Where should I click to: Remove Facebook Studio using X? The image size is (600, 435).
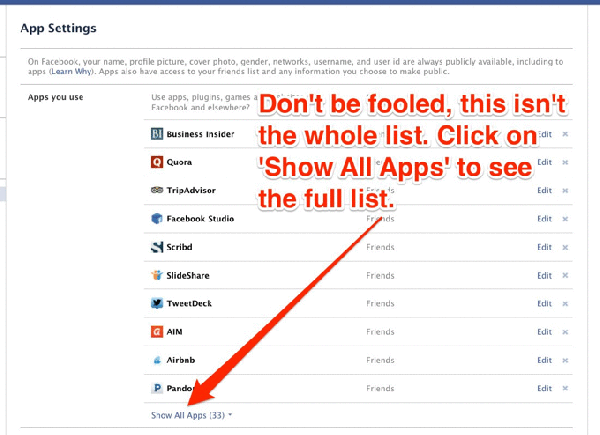coord(565,219)
